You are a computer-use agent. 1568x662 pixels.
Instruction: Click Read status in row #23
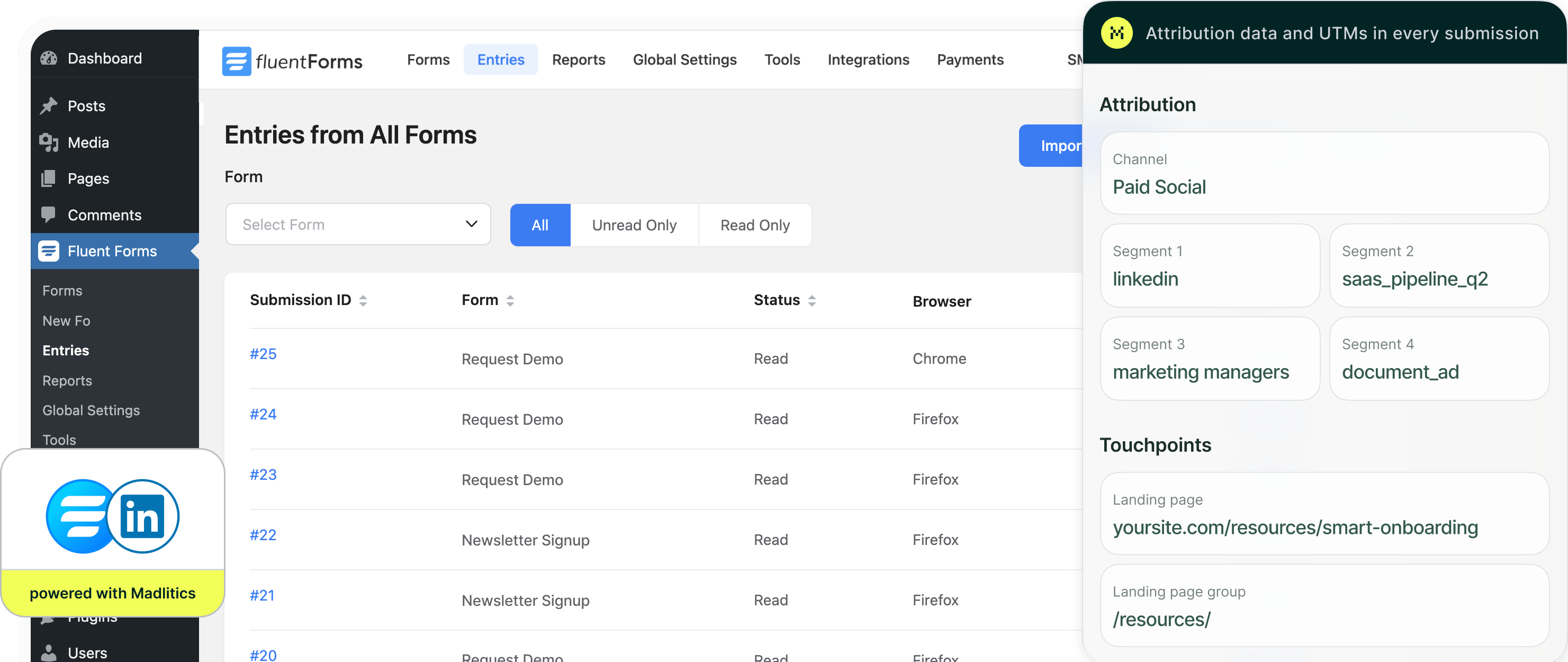point(771,479)
